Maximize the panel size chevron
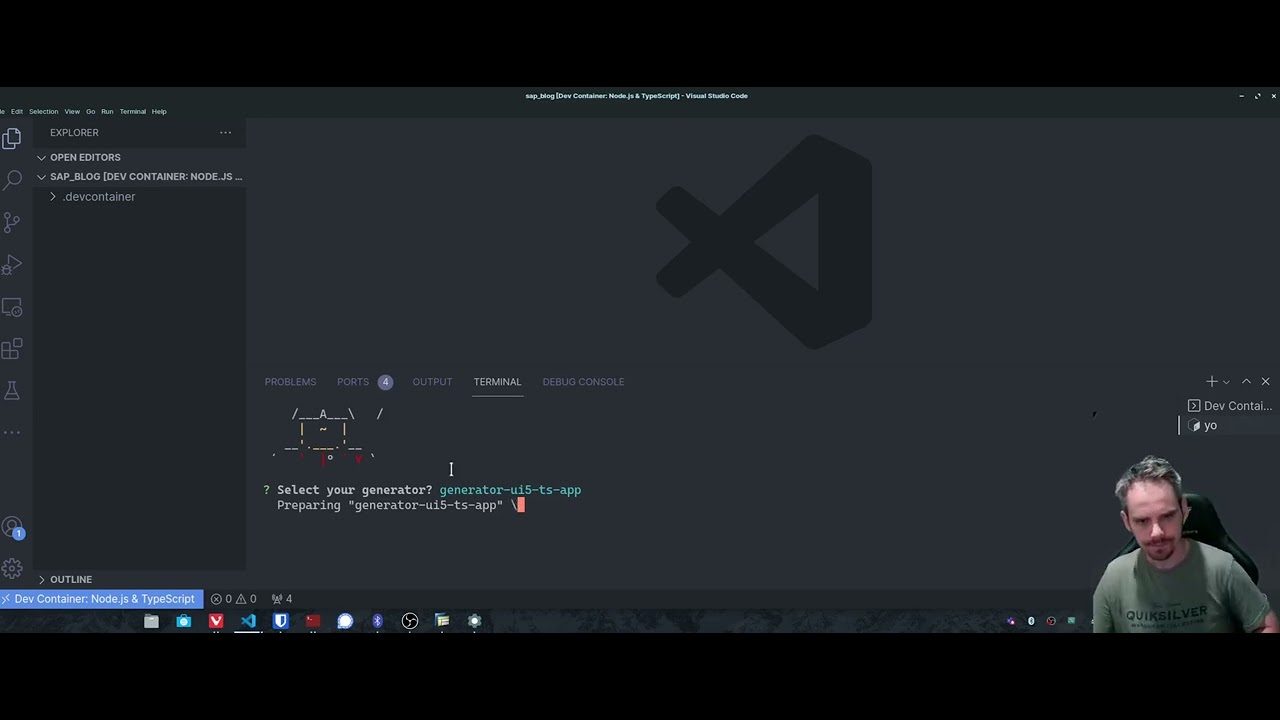Screen dimensions: 1280x720 [1246, 381]
